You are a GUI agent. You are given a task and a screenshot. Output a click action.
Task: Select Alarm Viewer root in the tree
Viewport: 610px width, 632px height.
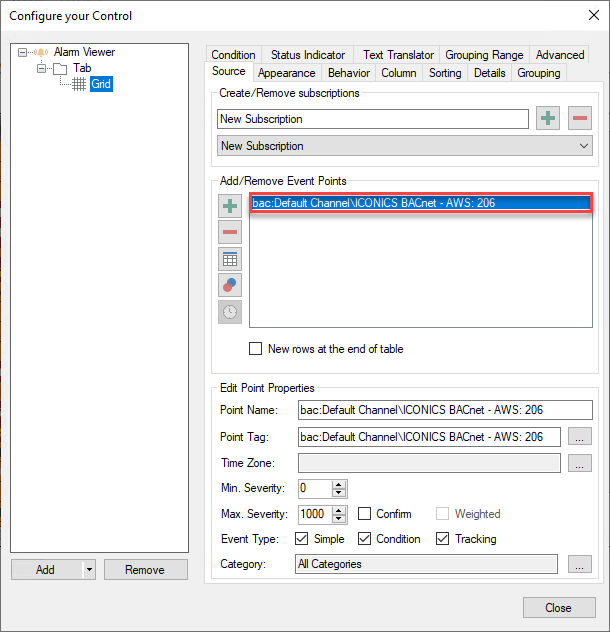point(84,52)
